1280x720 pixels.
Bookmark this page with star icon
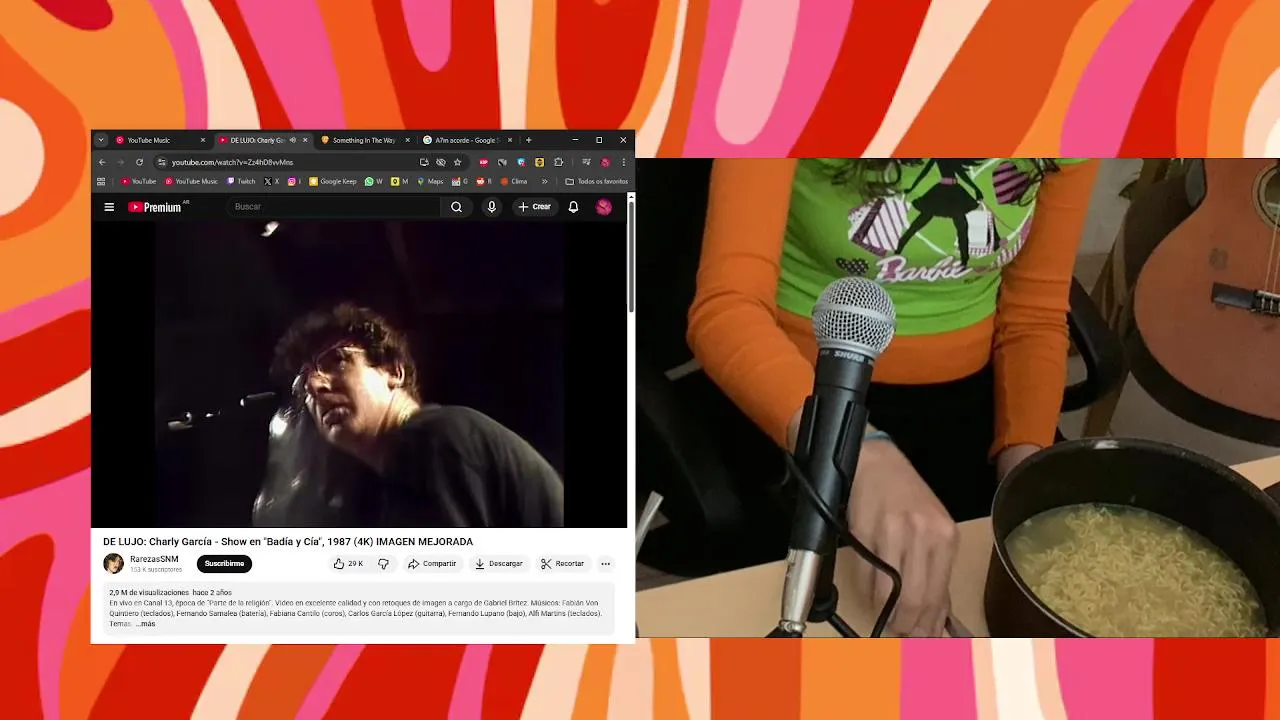(x=458, y=162)
